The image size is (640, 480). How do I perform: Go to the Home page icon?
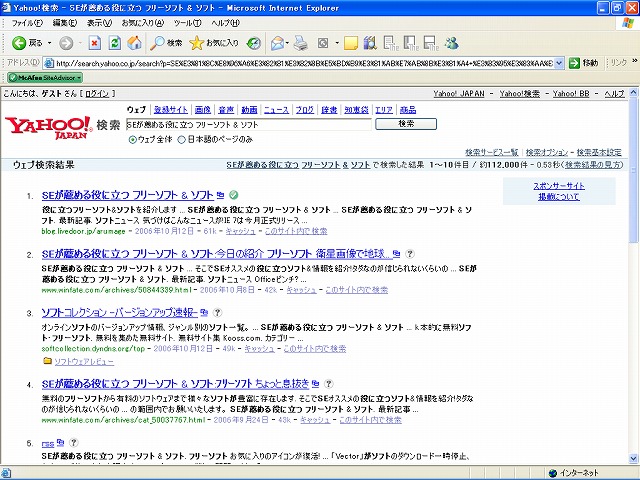coord(134,43)
